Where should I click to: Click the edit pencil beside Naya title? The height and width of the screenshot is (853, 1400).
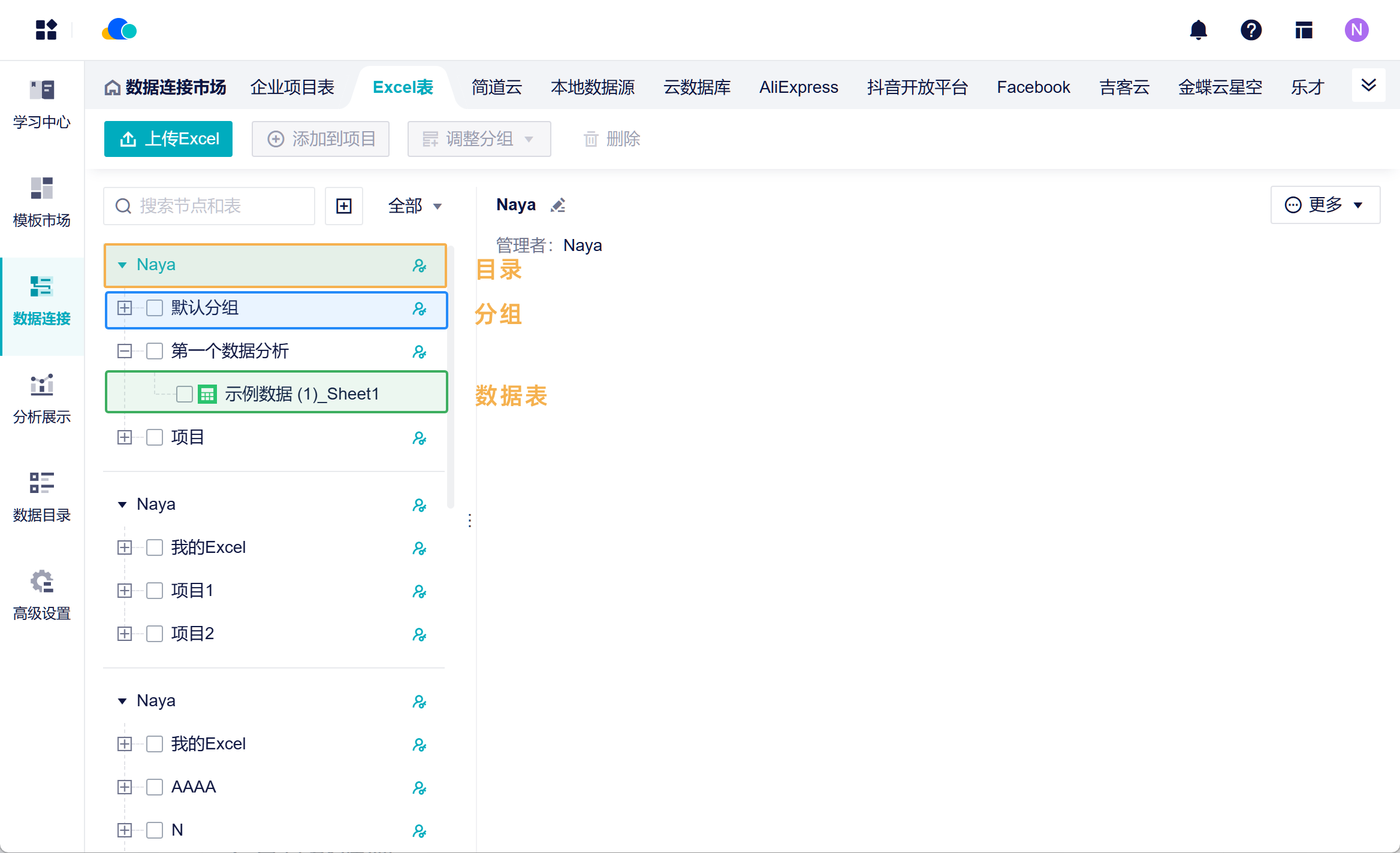pyautogui.click(x=558, y=205)
